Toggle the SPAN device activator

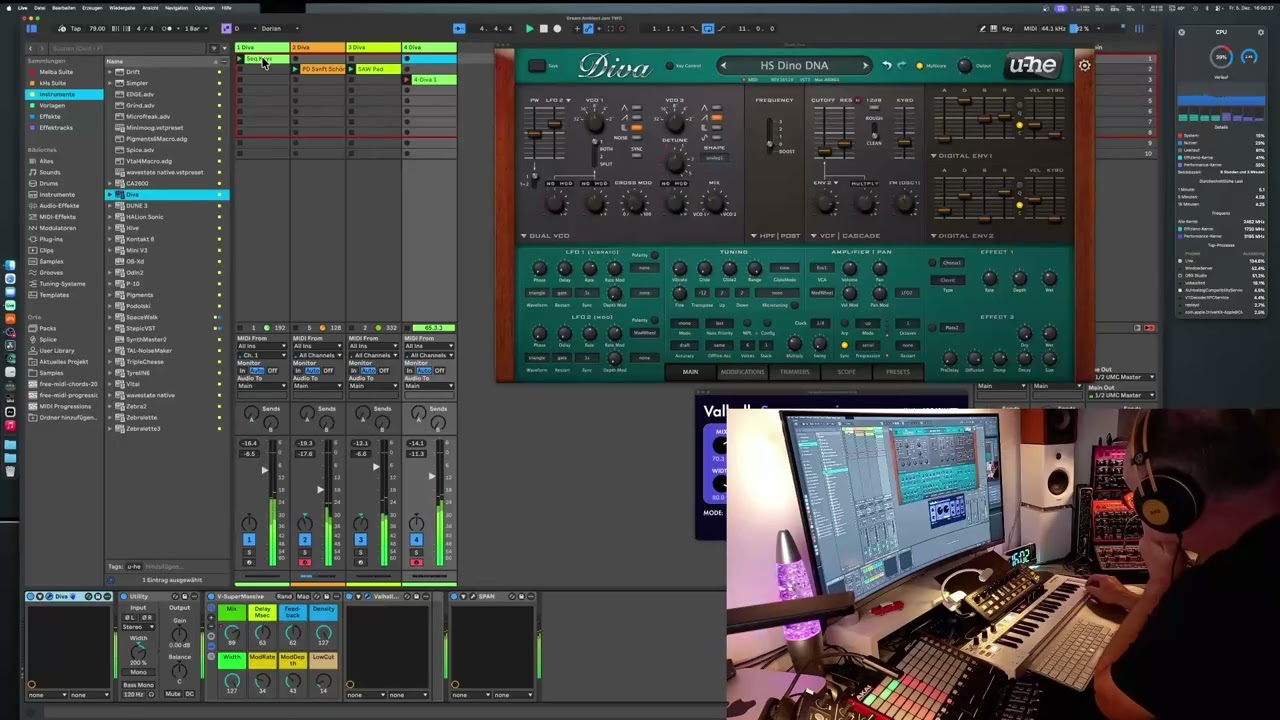coord(454,597)
